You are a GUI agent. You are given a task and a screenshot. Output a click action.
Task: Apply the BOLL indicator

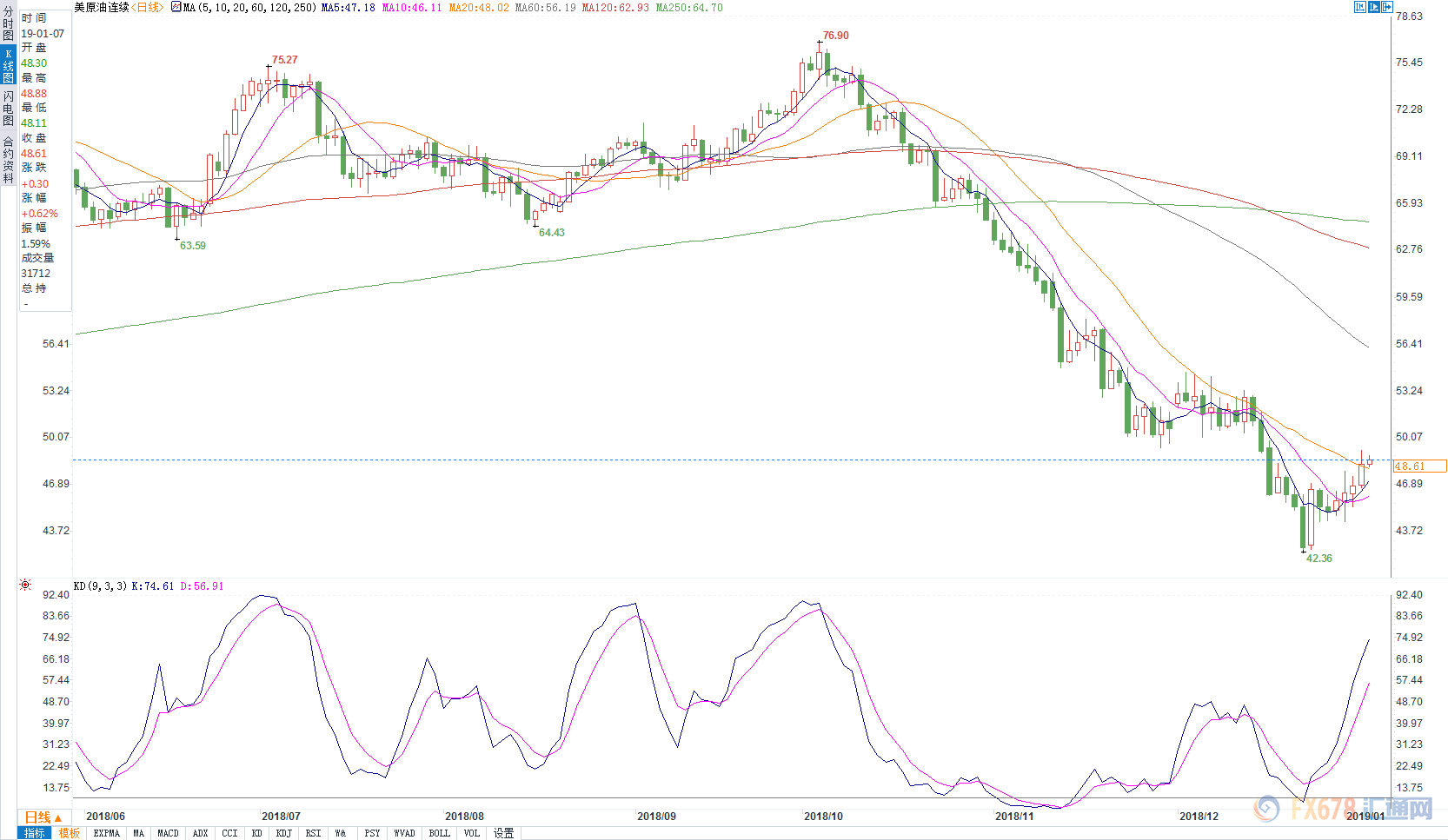pyautogui.click(x=440, y=833)
